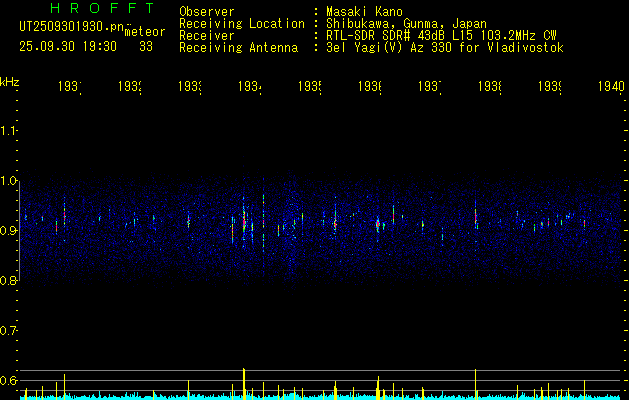This screenshot has width=629, height=400.
Task: Click the 1937 time axis marker
Action: [x=430, y=86]
